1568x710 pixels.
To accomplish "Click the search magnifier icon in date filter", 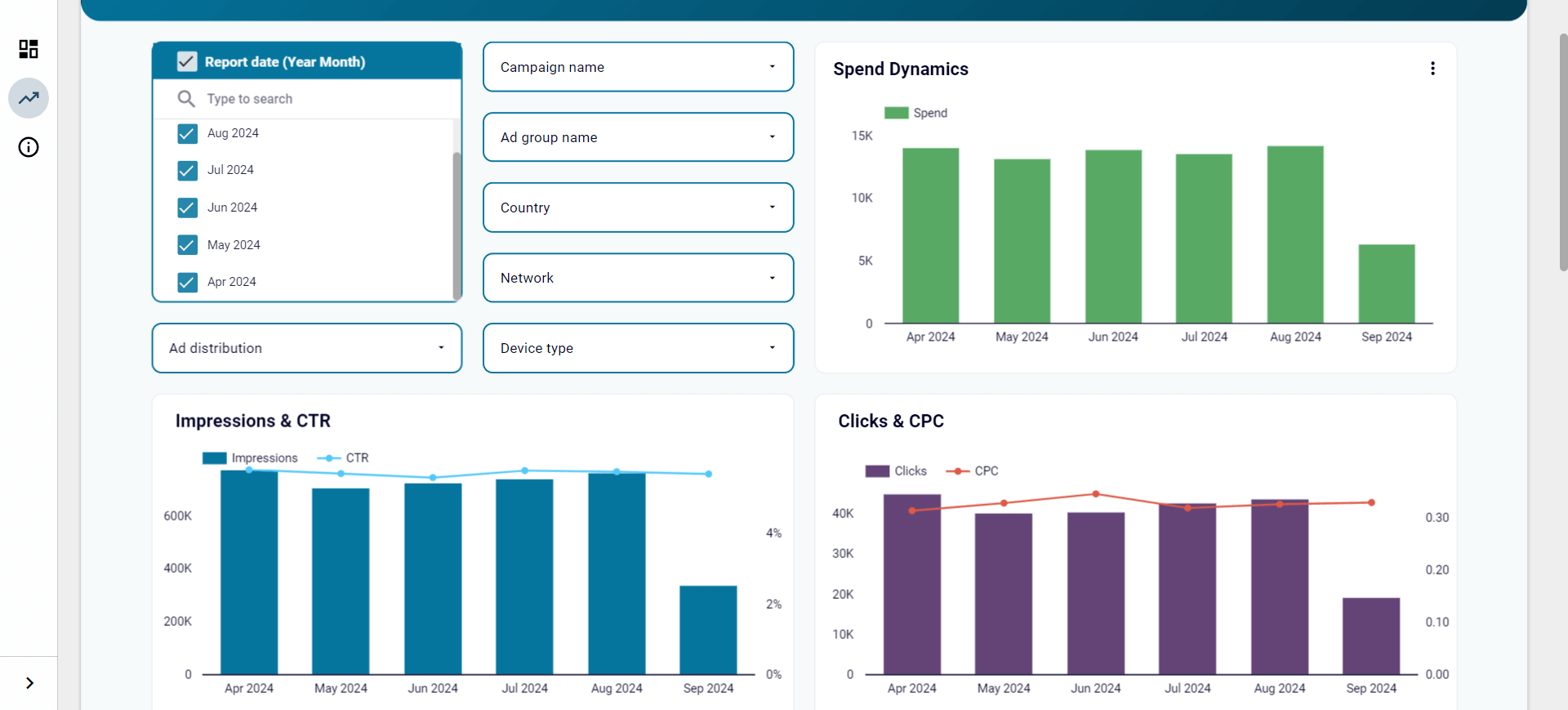I will pyautogui.click(x=186, y=99).
